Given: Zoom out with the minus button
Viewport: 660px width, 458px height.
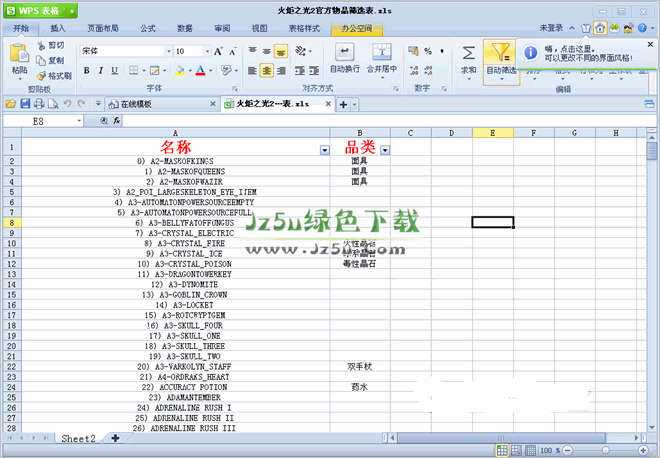Looking at the screenshot, I should pyautogui.click(x=568, y=450).
